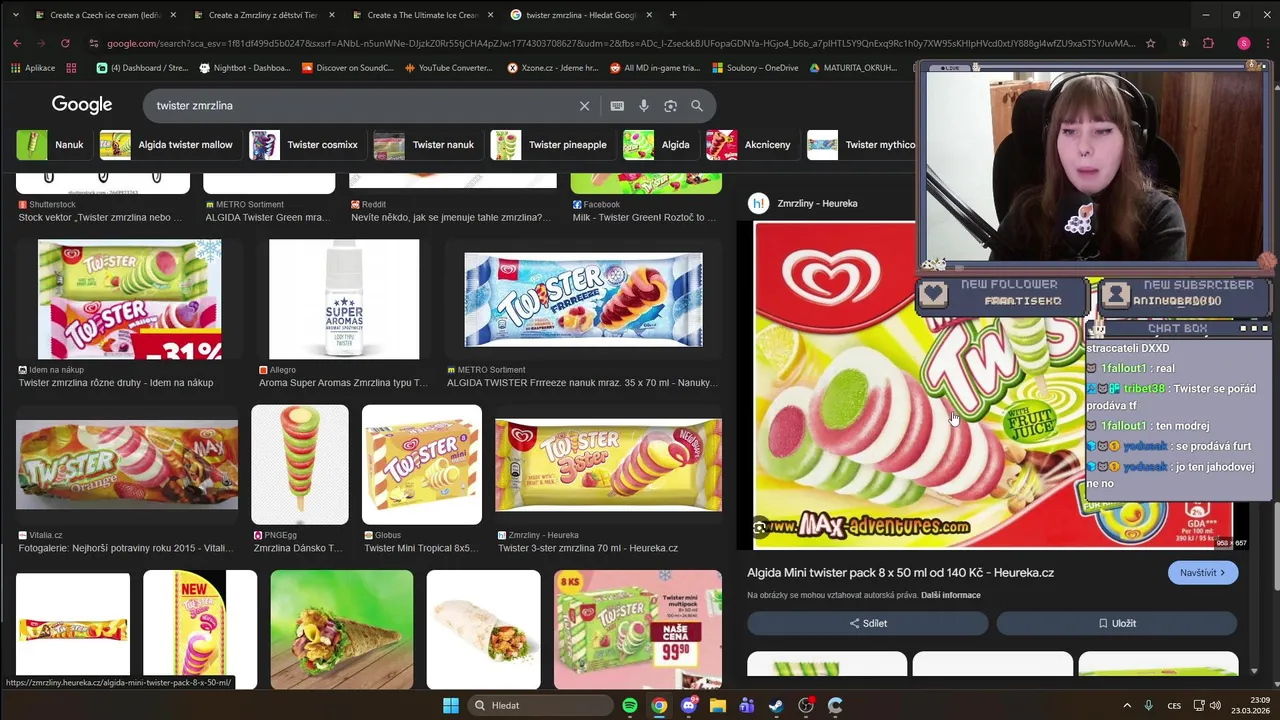
Task: Click the Google logo
Action: click(82, 105)
